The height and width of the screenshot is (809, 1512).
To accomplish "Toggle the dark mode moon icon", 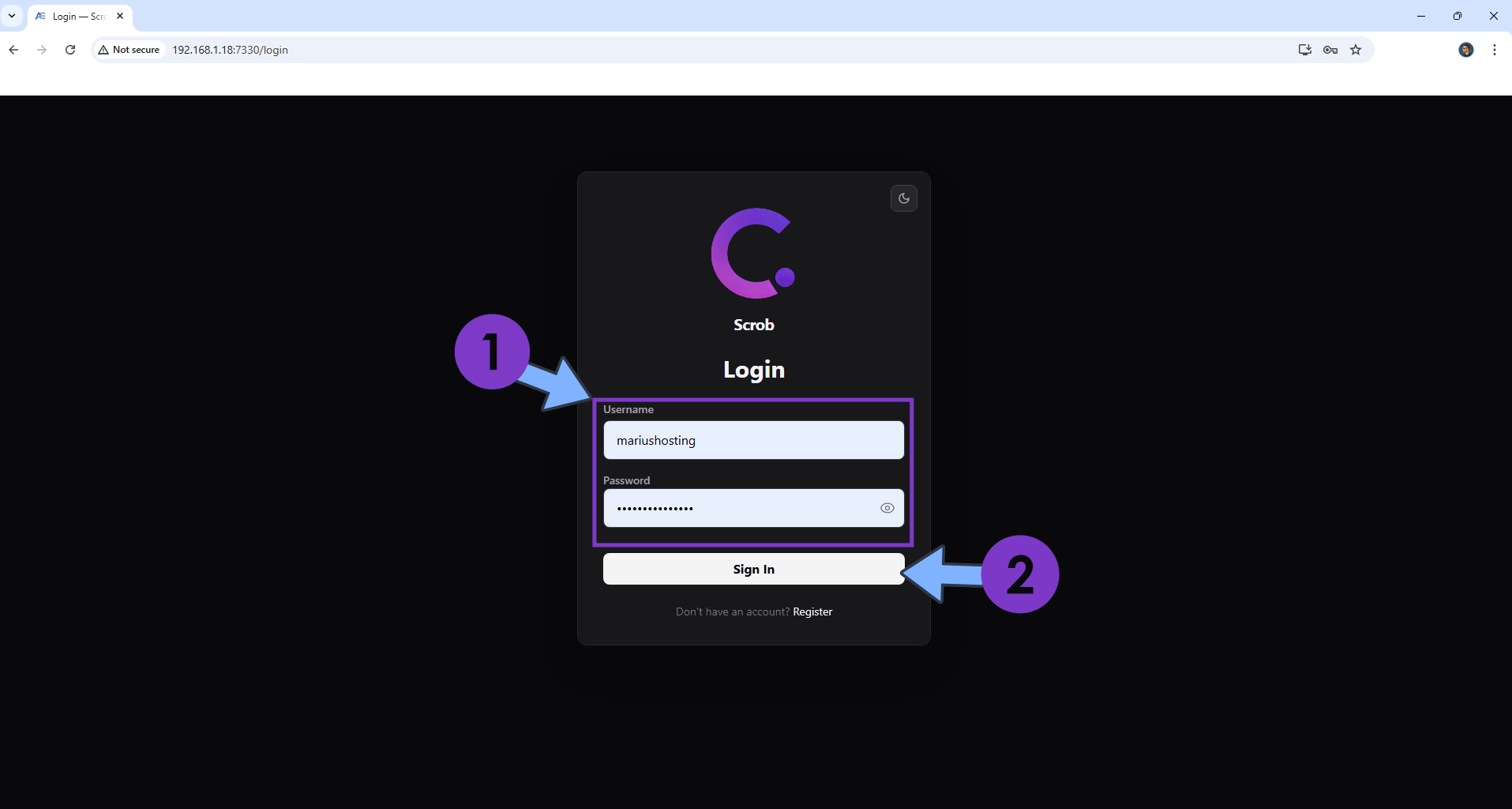I will pyautogui.click(x=903, y=198).
